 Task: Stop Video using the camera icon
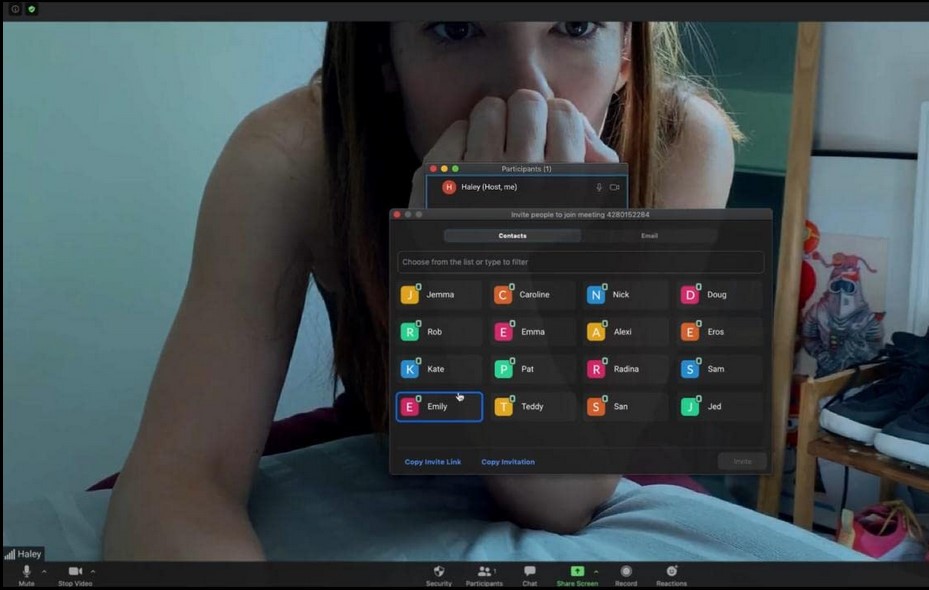[x=75, y=571]
